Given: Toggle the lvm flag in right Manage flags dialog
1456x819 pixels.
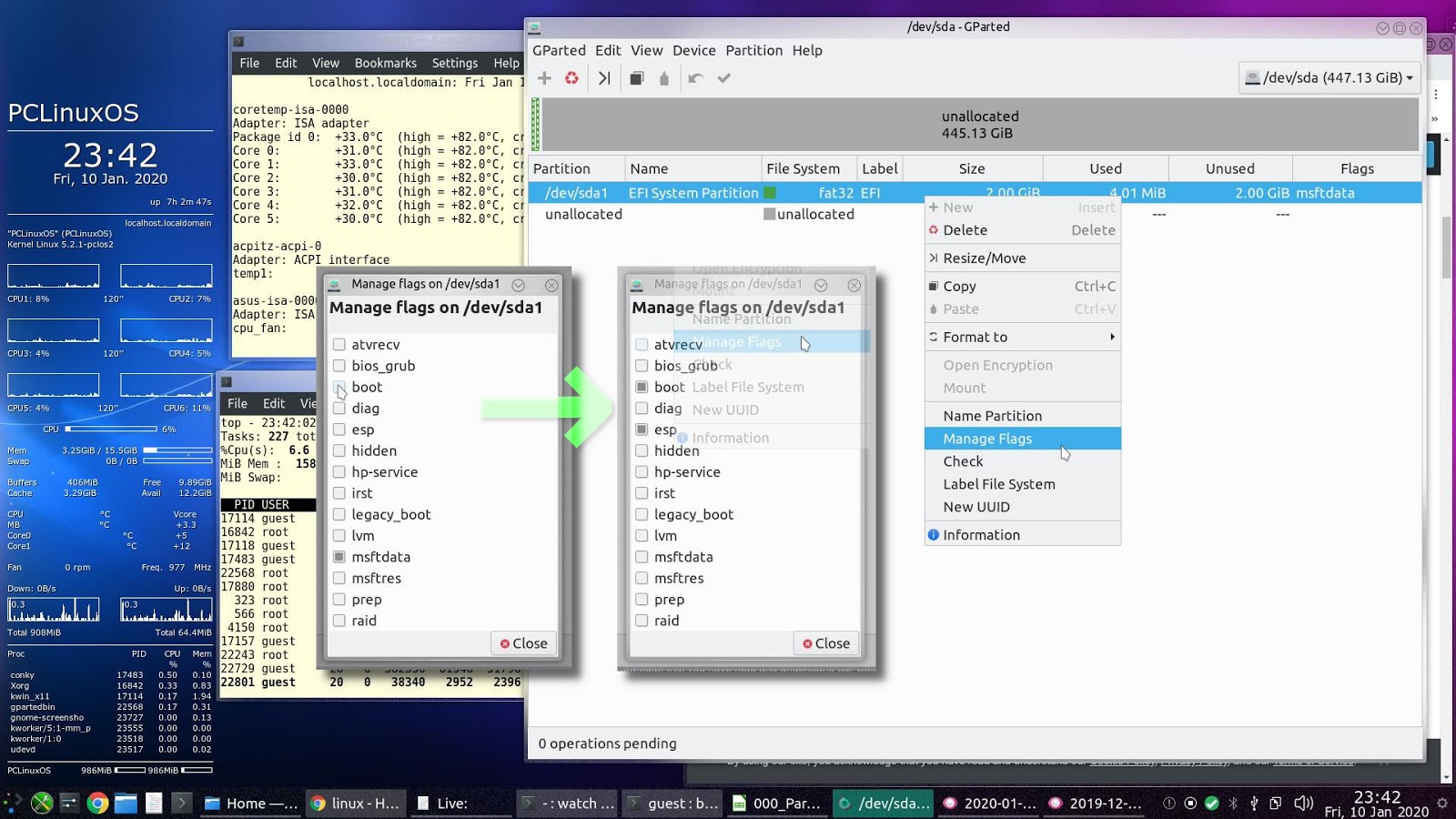Looking at the screenshot, I should 642,536.
